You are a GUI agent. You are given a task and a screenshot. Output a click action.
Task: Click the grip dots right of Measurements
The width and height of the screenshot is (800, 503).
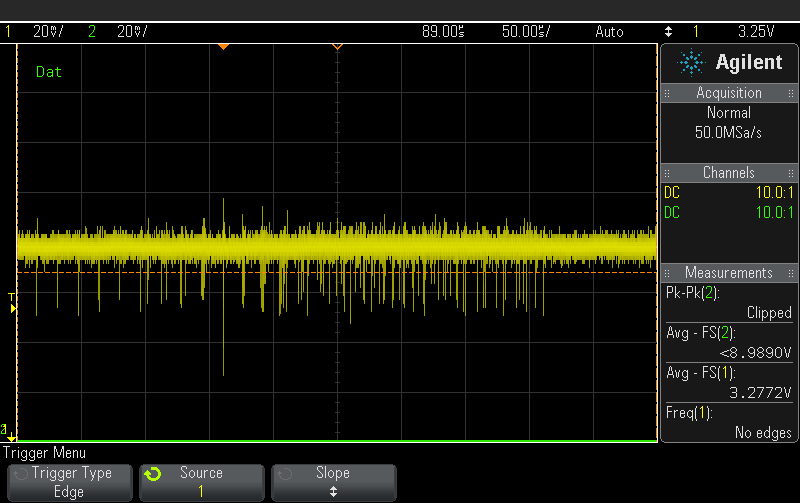coord(791,273)
